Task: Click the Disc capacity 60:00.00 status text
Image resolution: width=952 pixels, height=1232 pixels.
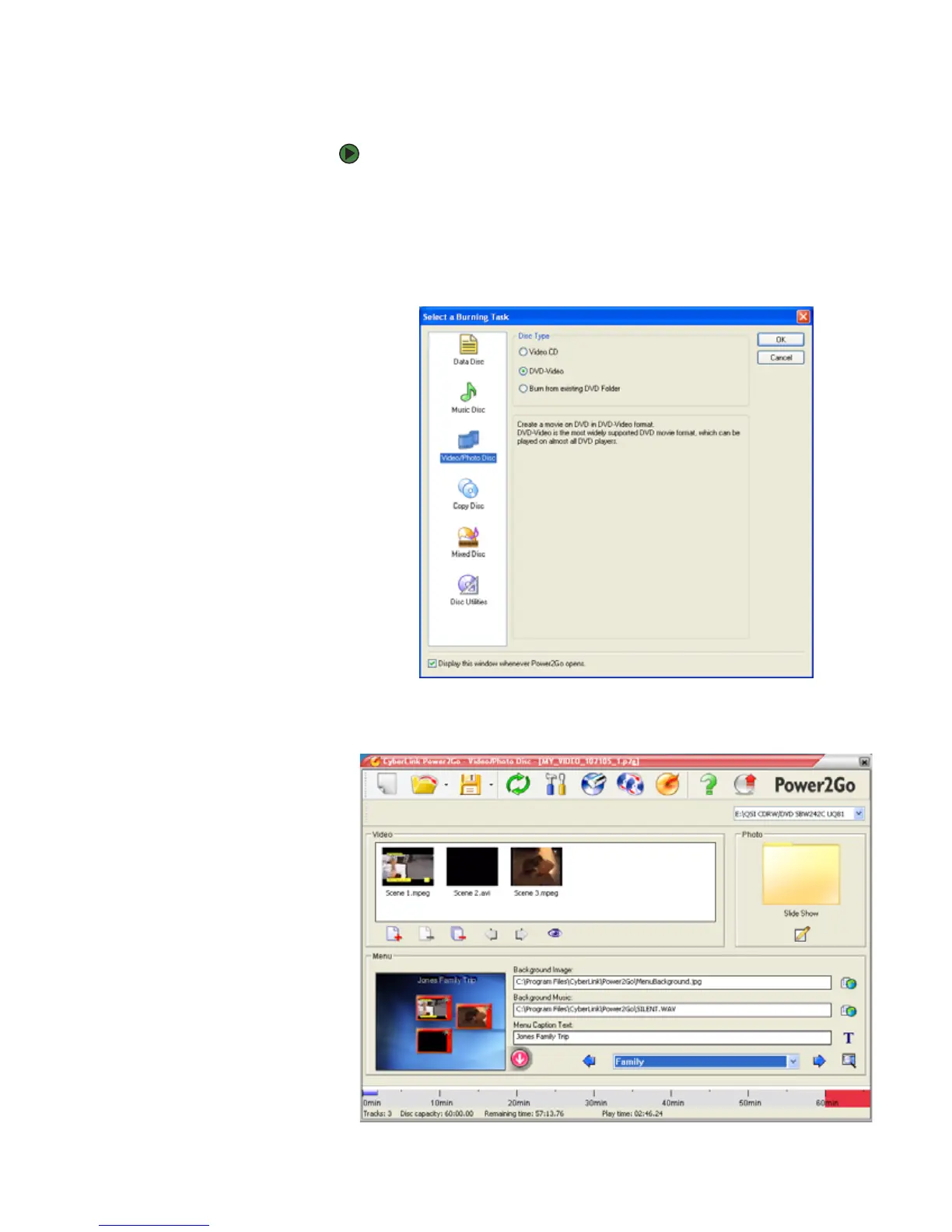Action: point(436,1114)
